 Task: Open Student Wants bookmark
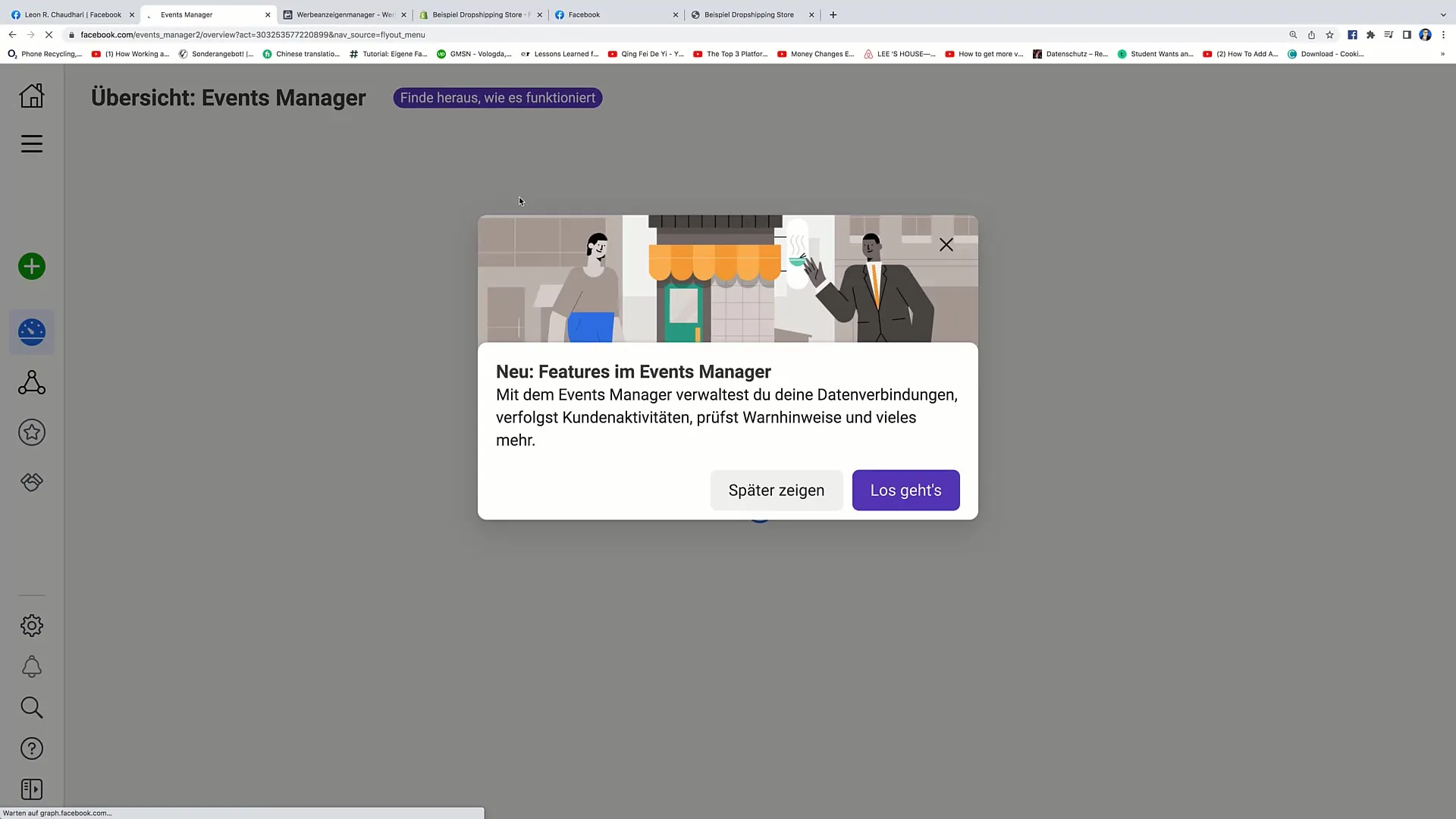(1156, 54)
